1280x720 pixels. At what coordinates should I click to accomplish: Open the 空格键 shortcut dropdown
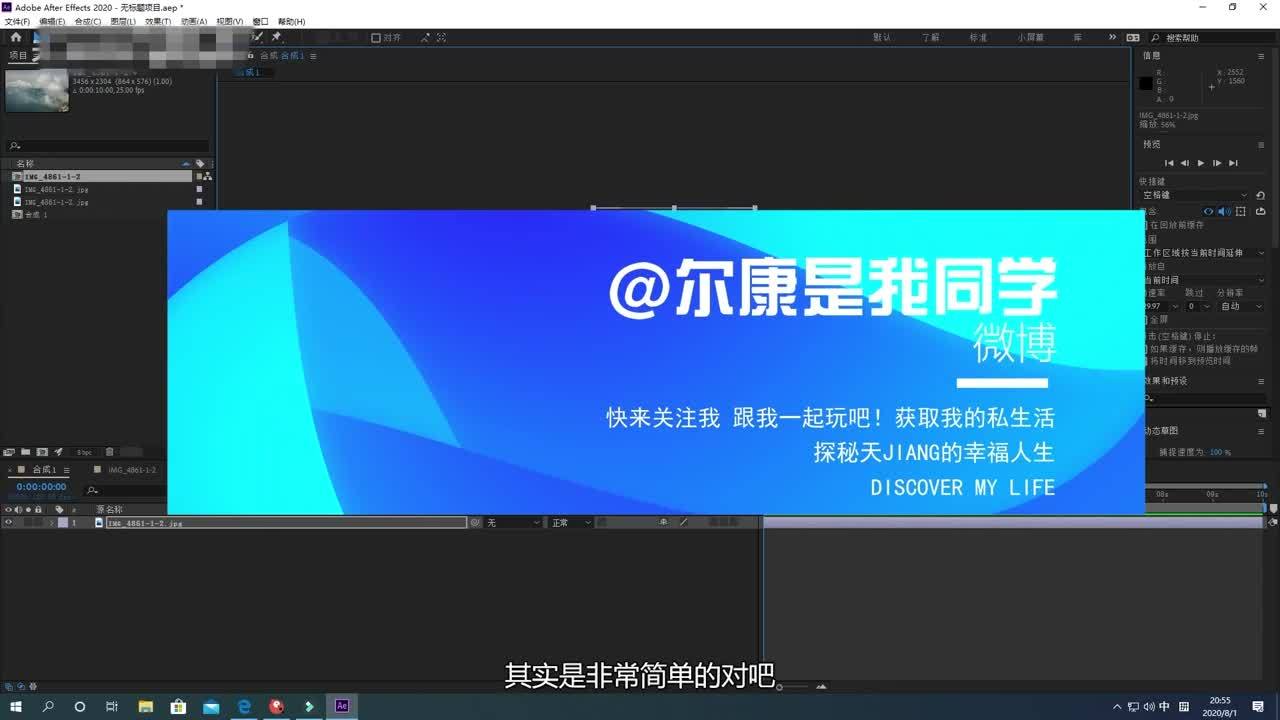[x=1195, y=195]
